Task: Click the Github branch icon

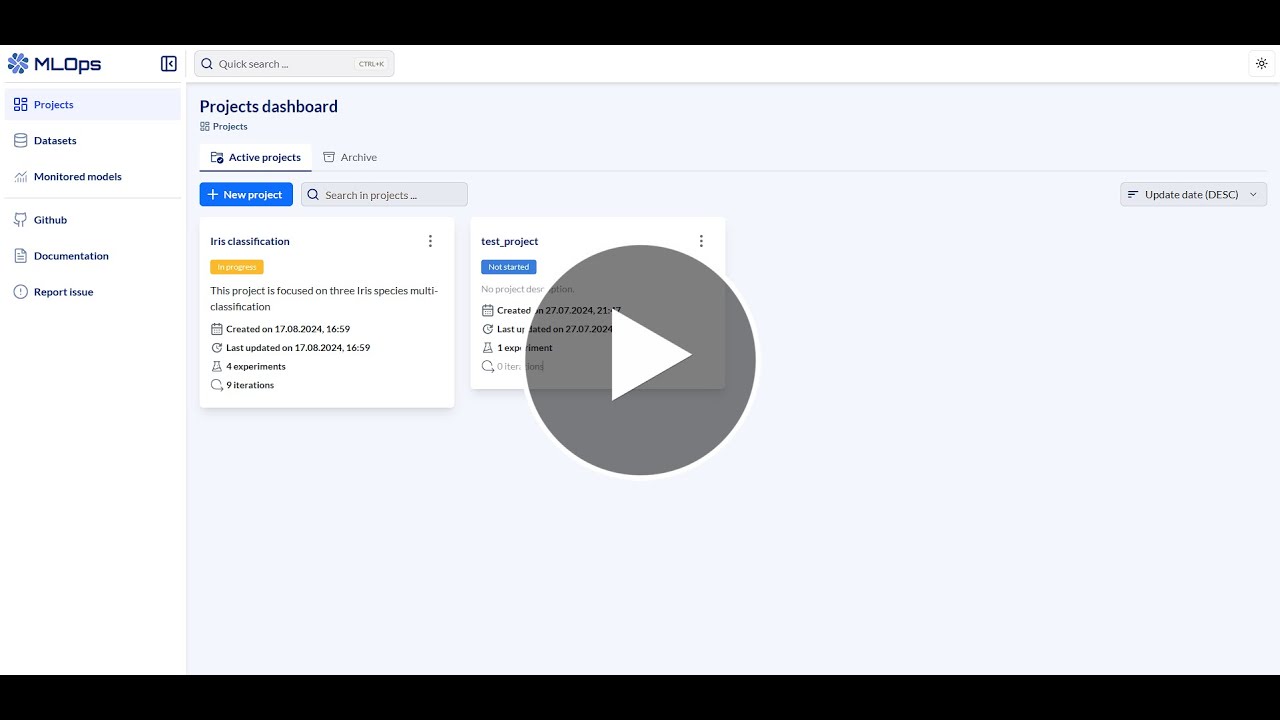Action: point(21,220)
